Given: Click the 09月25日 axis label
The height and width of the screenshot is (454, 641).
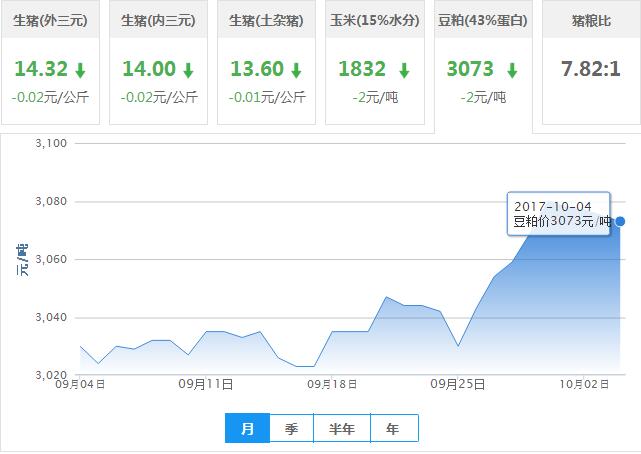Looking at the screenshot, I should pos(457,384).
